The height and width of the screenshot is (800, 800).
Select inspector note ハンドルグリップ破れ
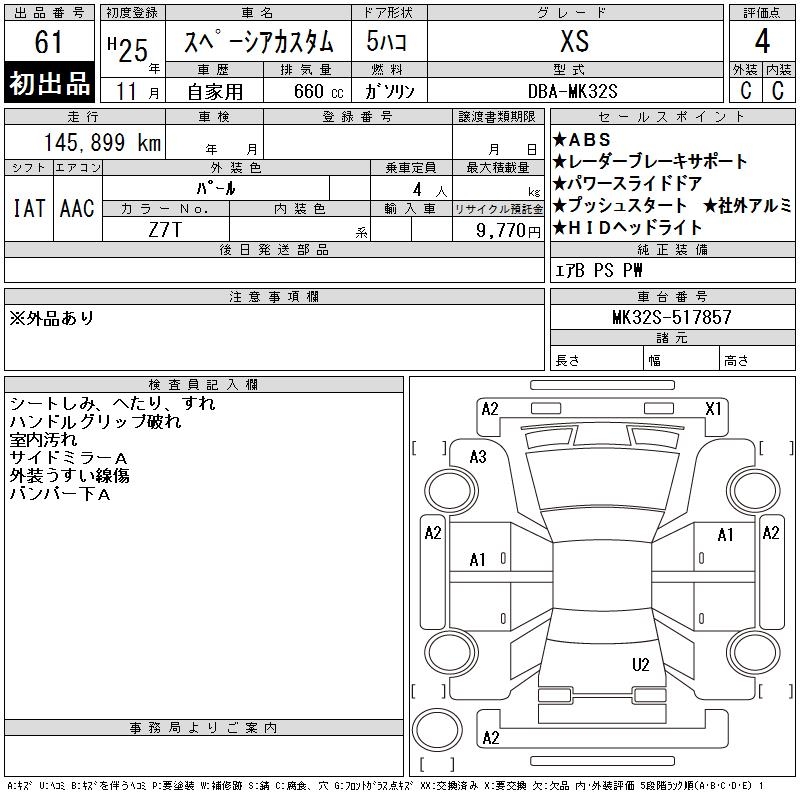(x=95, y=422)
